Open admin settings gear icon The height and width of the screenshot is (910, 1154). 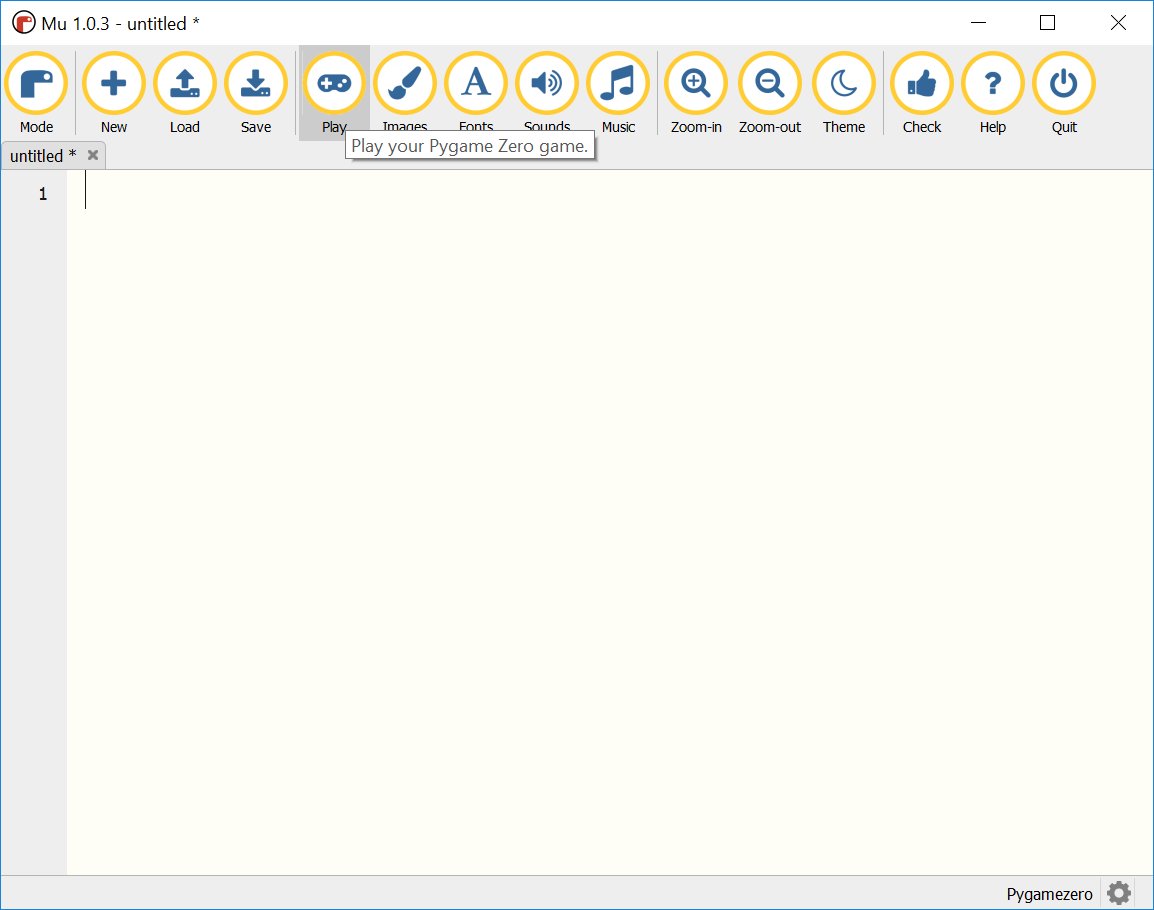click(x=1119, y=893)
